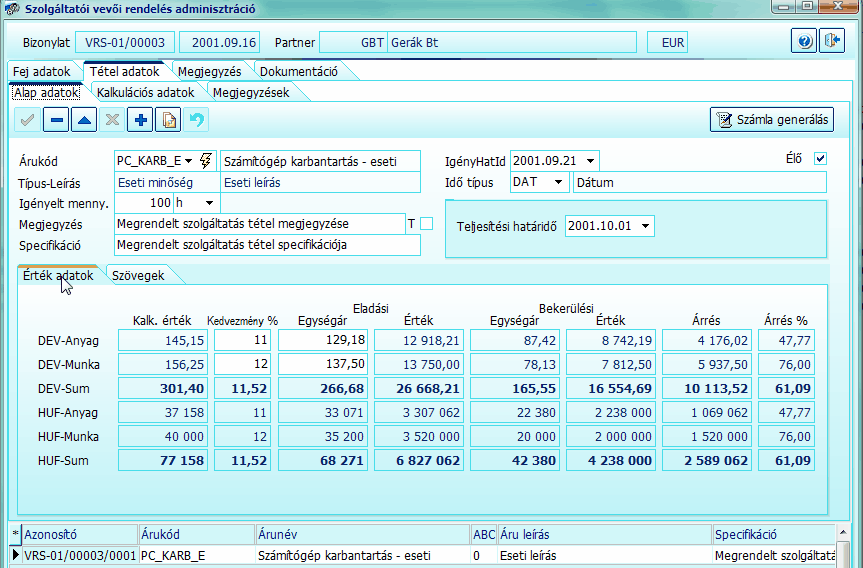Click the grey X cancel toolbar icon
The height and width of the screenshot is (568, 863).
point(112,119)
